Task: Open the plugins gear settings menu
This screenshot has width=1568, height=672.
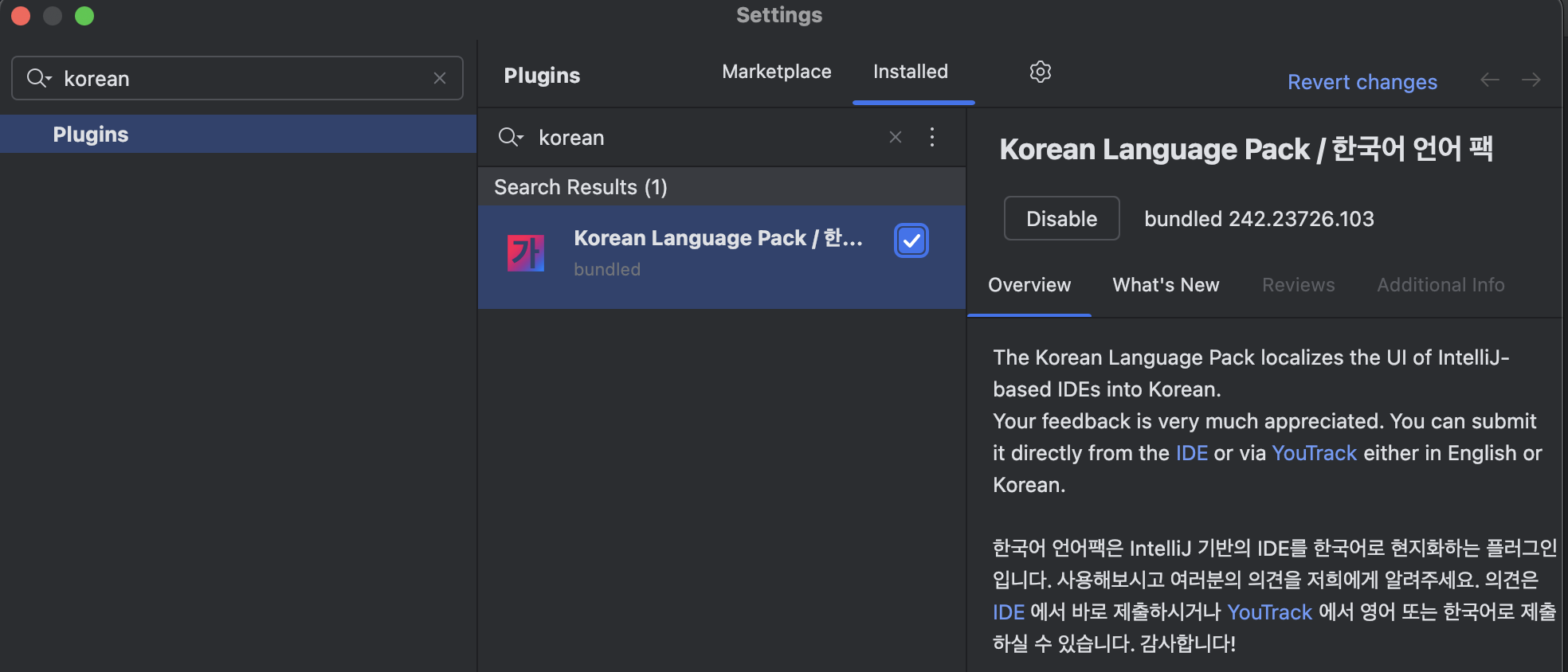Action: 1040,72
